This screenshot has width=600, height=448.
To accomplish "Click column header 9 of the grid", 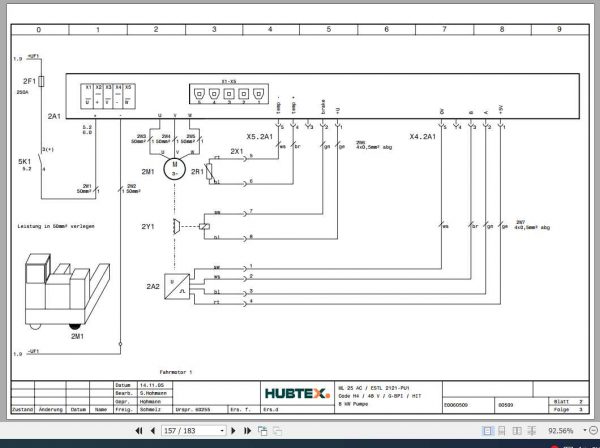I will pos(559,29).
